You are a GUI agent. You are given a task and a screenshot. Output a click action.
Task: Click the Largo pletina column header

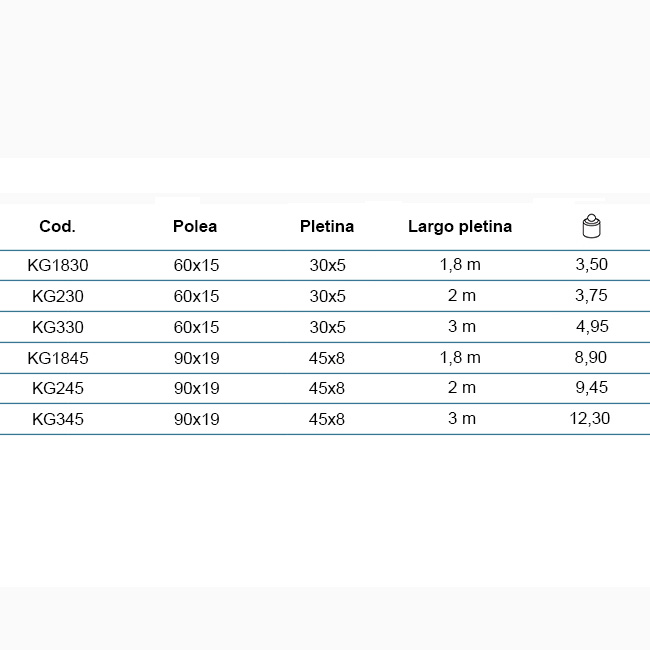click(x=460, y=227)
